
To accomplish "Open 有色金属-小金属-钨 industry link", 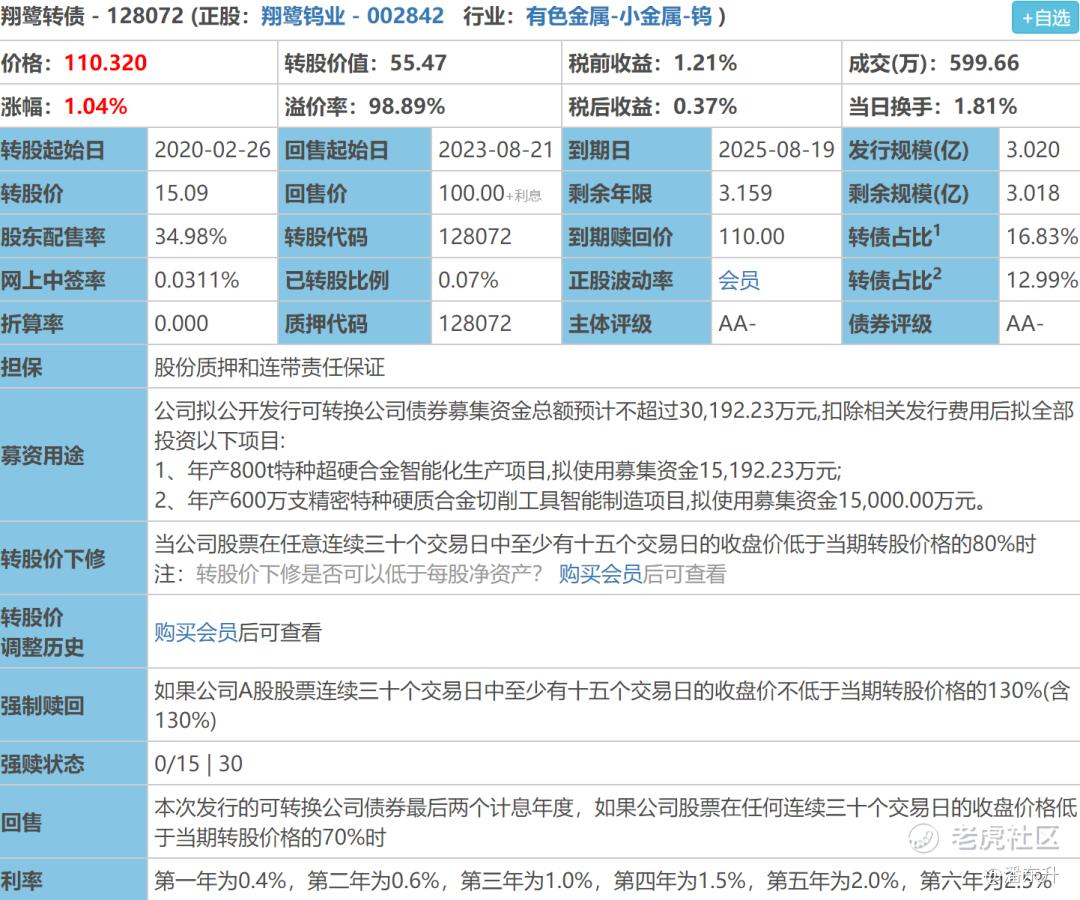I will 619,16.
